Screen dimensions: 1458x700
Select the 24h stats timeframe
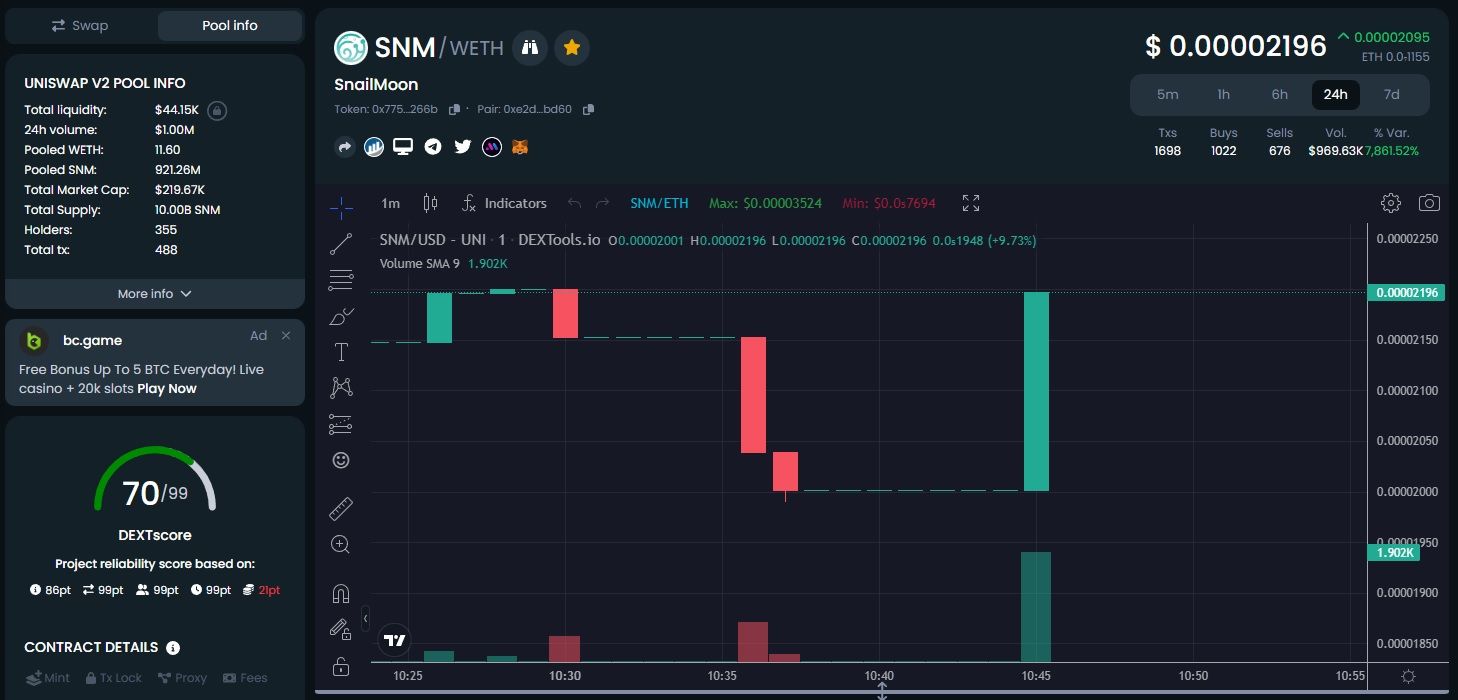click(x=1336, y=94)
